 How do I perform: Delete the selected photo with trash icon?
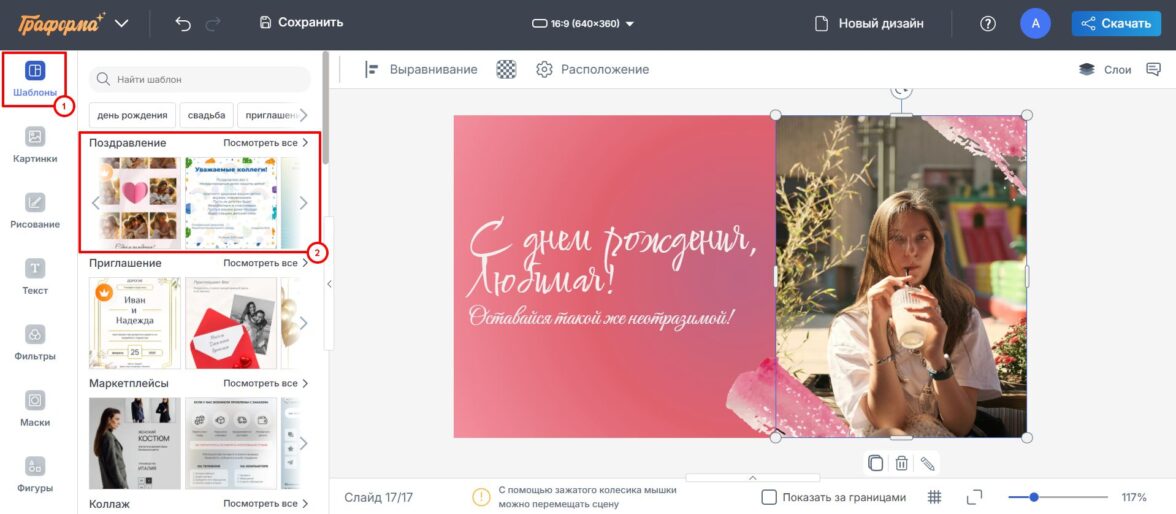[x=902, y=463]
